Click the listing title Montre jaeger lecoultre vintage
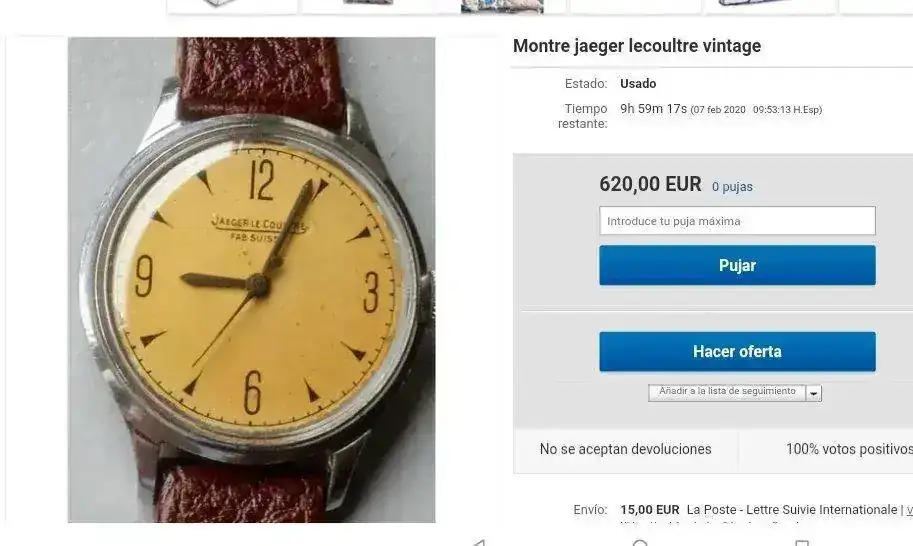 (637, 46)
